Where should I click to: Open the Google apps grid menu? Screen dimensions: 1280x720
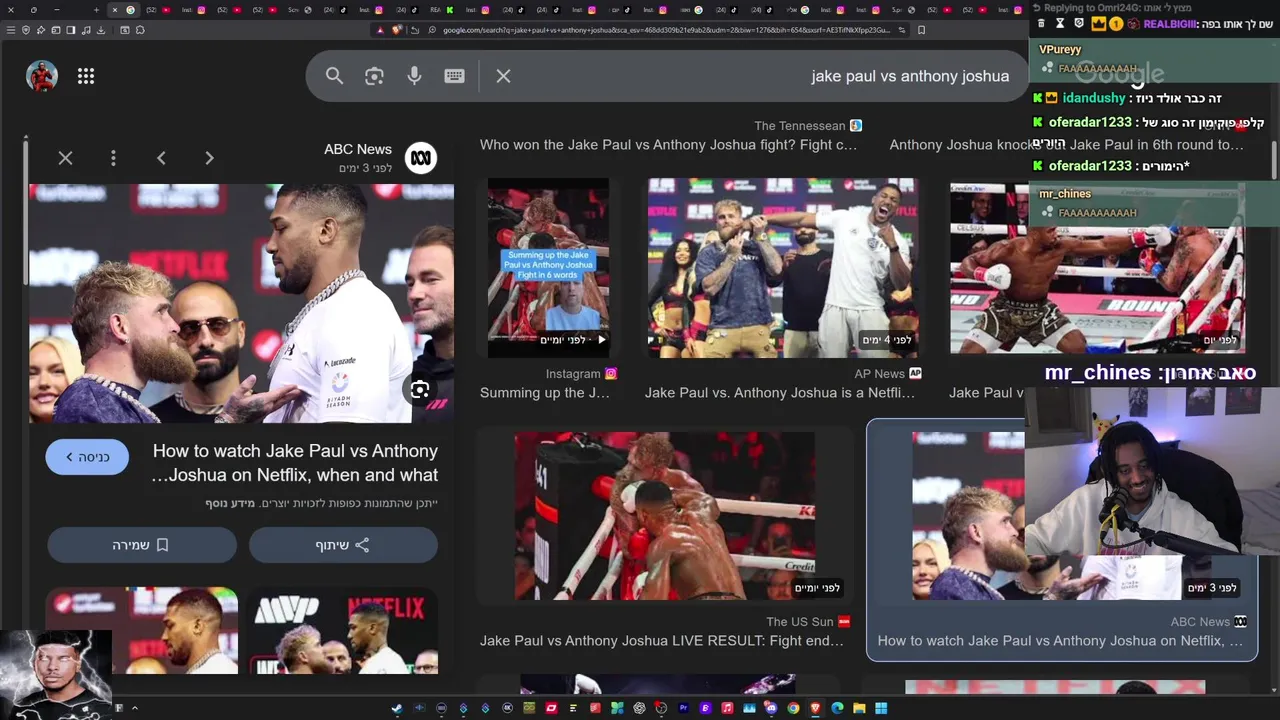click(x=86, y=76)
